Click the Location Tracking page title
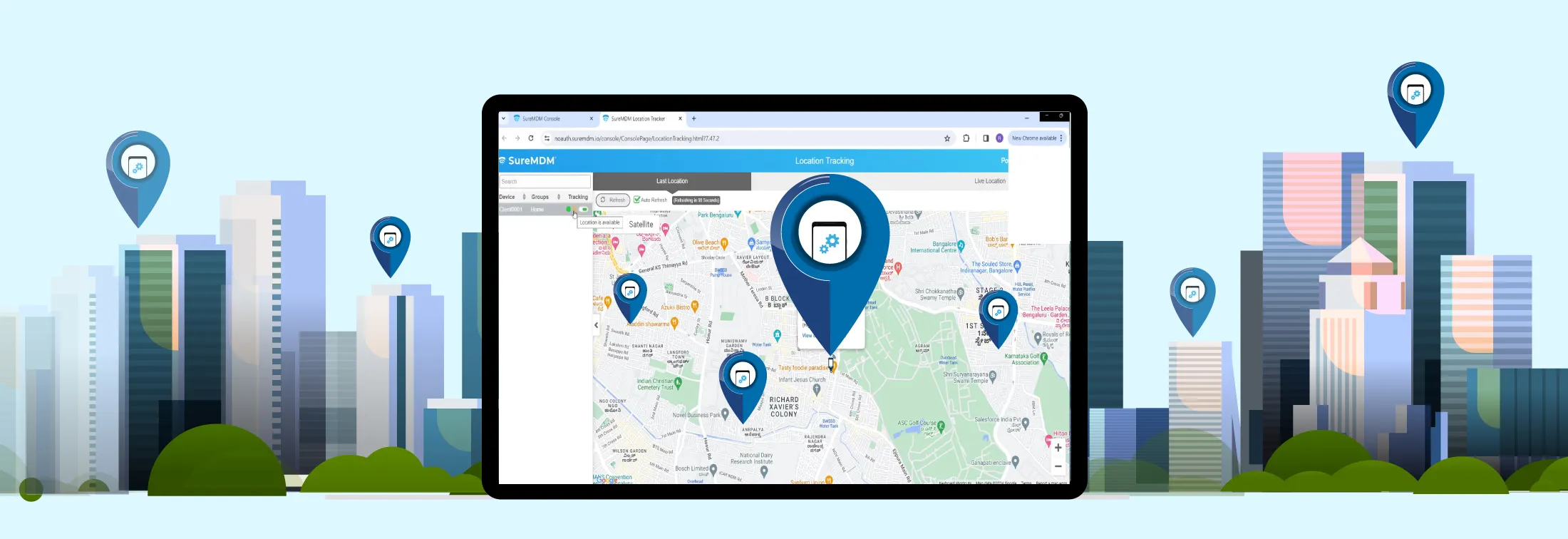1568x539 pixels. coord(825,161)
